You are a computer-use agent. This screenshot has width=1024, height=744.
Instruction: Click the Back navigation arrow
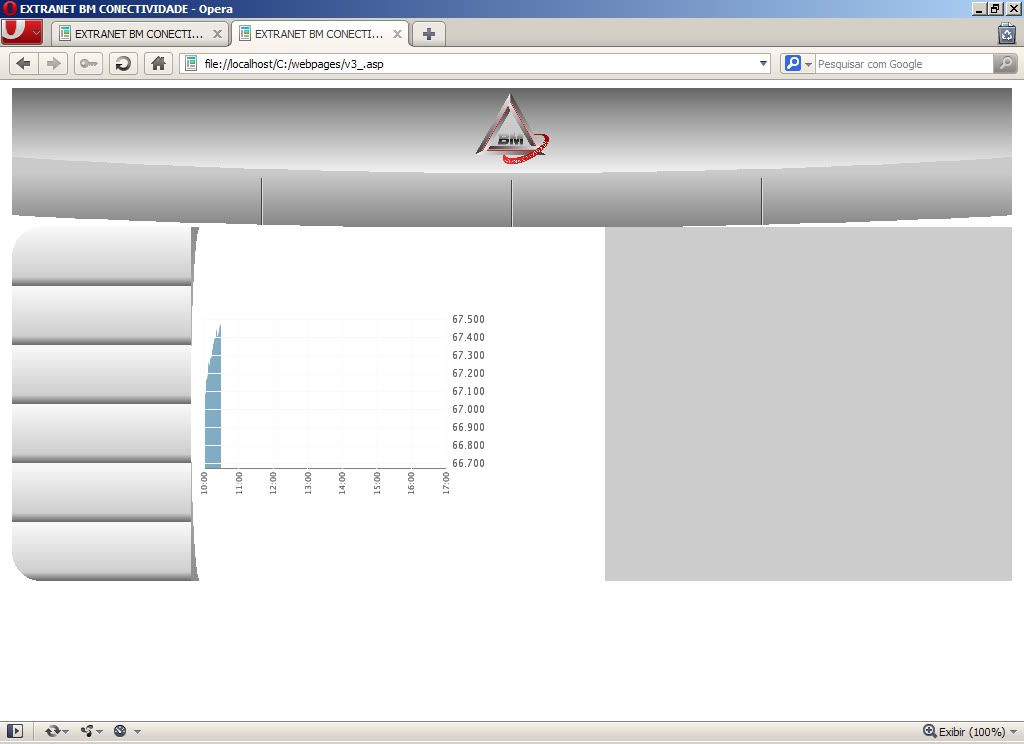point(24,64)
